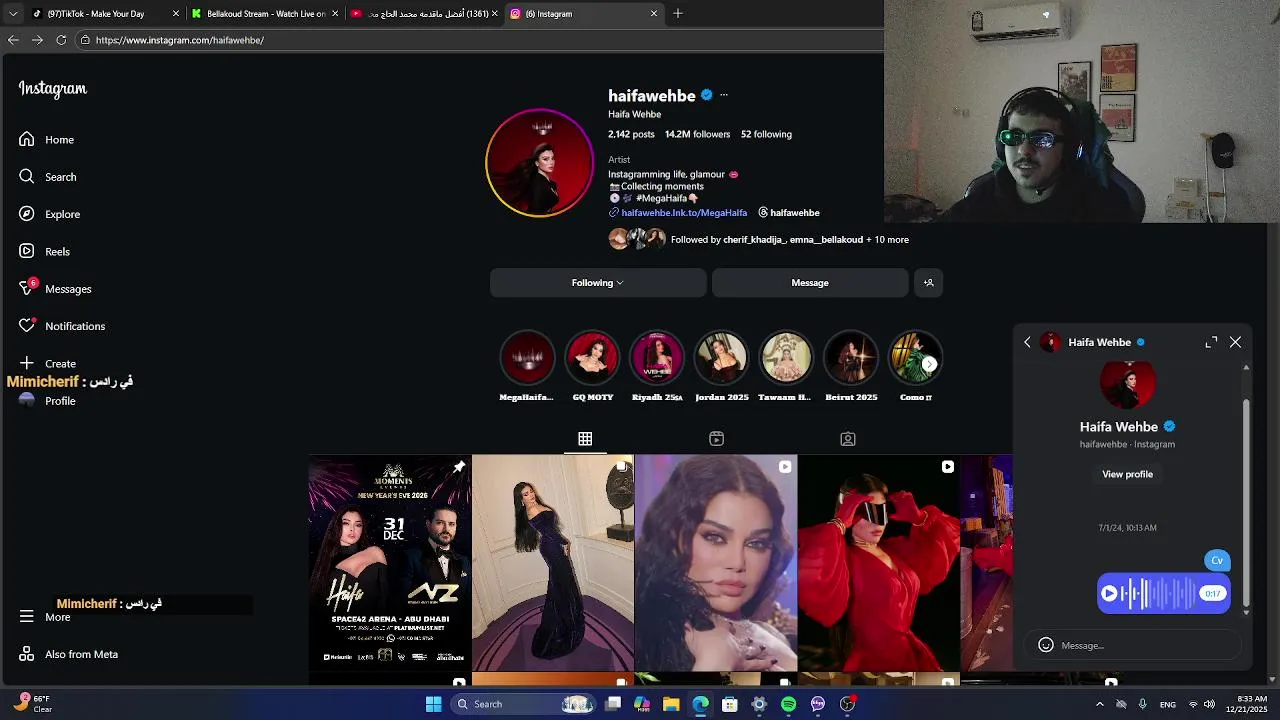Reload the page
Image resolution: width=1280 pixels, height=720 pixels.
pos(61,40)
